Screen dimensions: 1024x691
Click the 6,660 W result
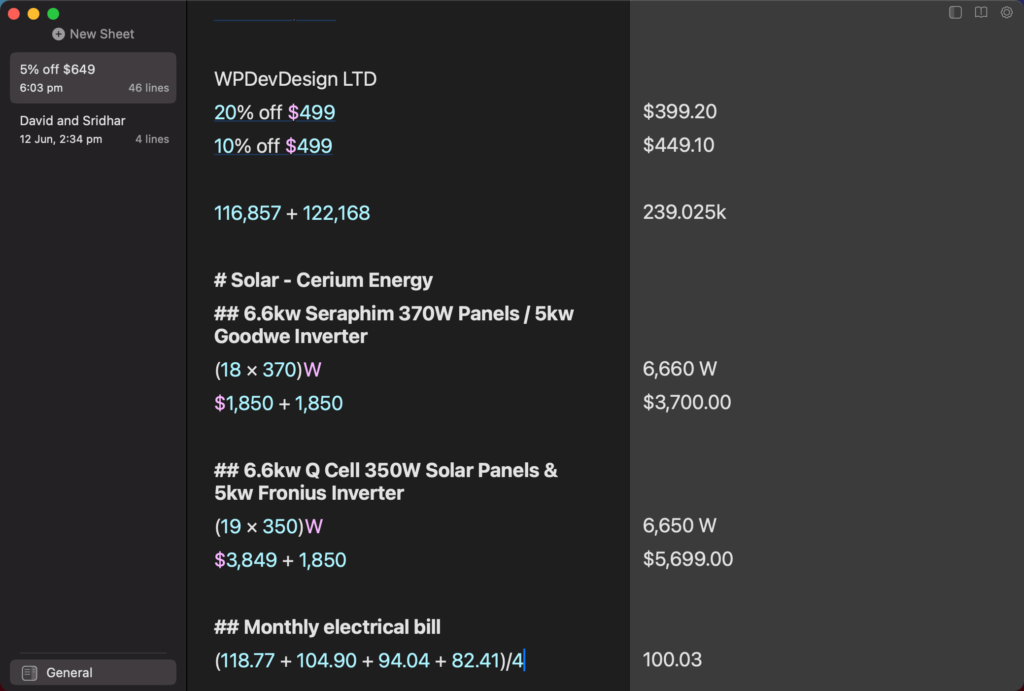(679, 369)
